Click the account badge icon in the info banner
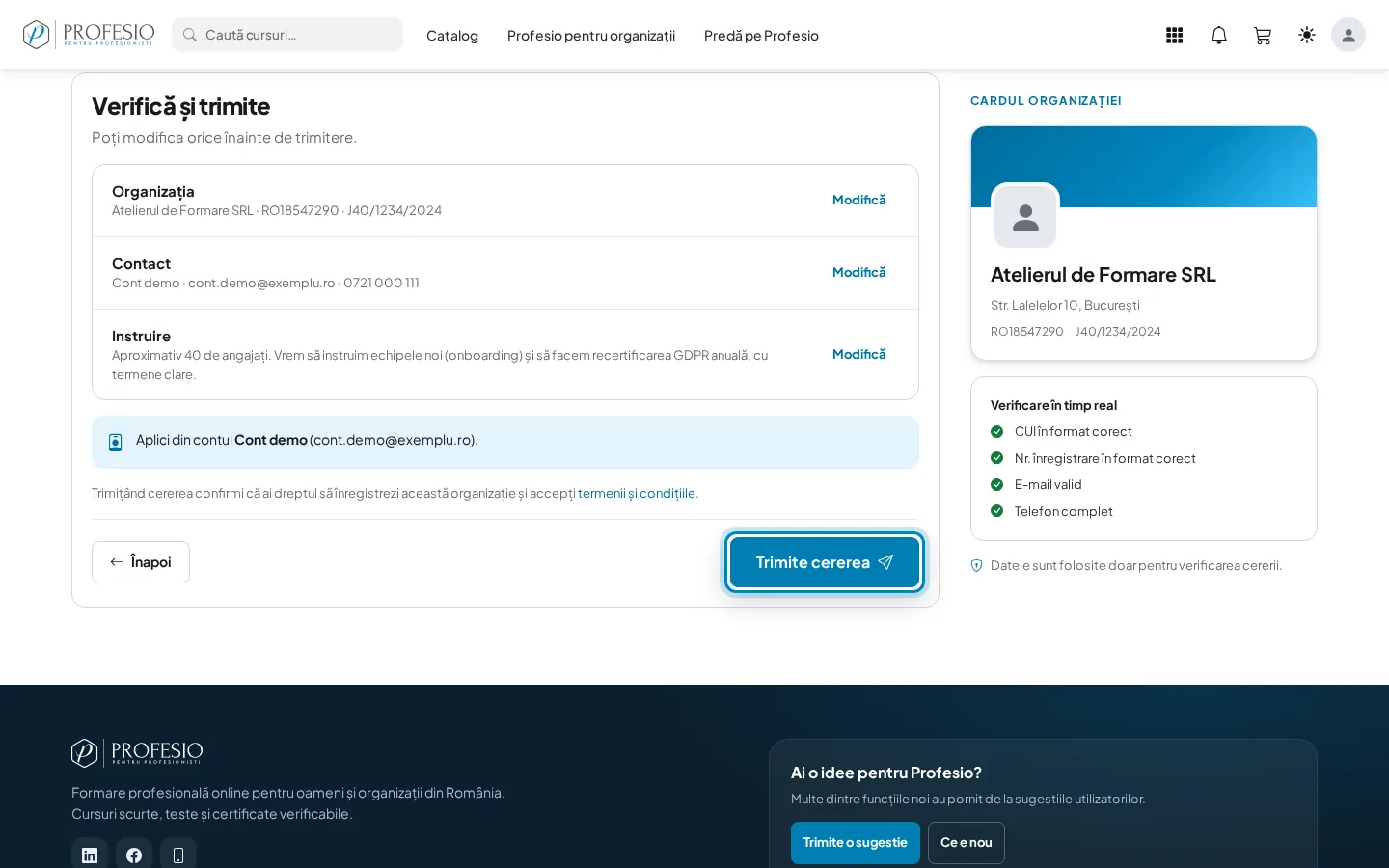The image size is (1389, 868). [116, 442]
